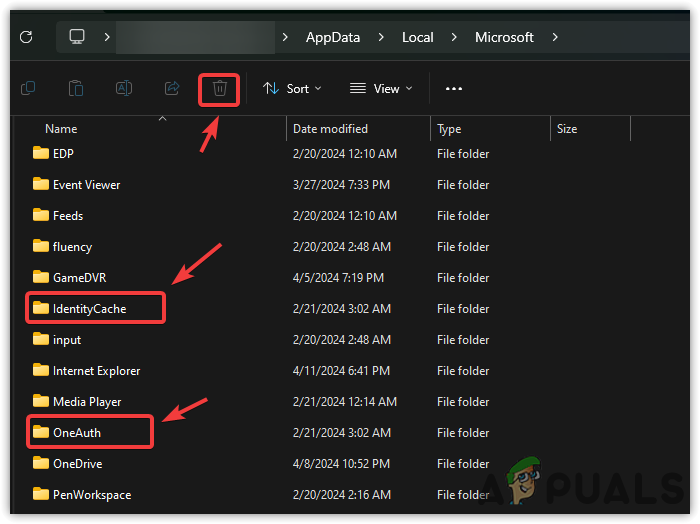Click the PenWorkspace folder name

pos(92,495)
